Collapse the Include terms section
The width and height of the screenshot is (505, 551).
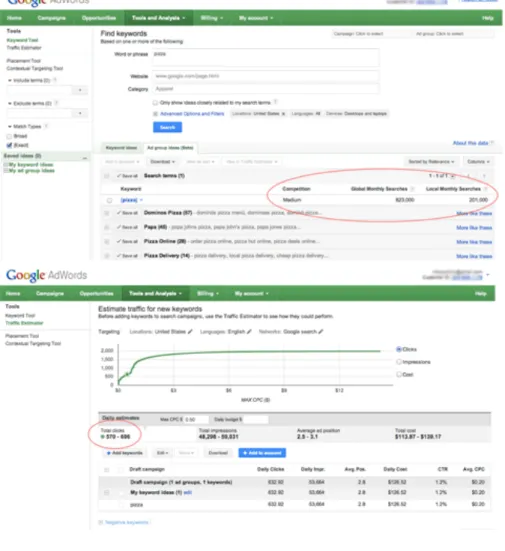pyautogui.click(x=10, y=80)
